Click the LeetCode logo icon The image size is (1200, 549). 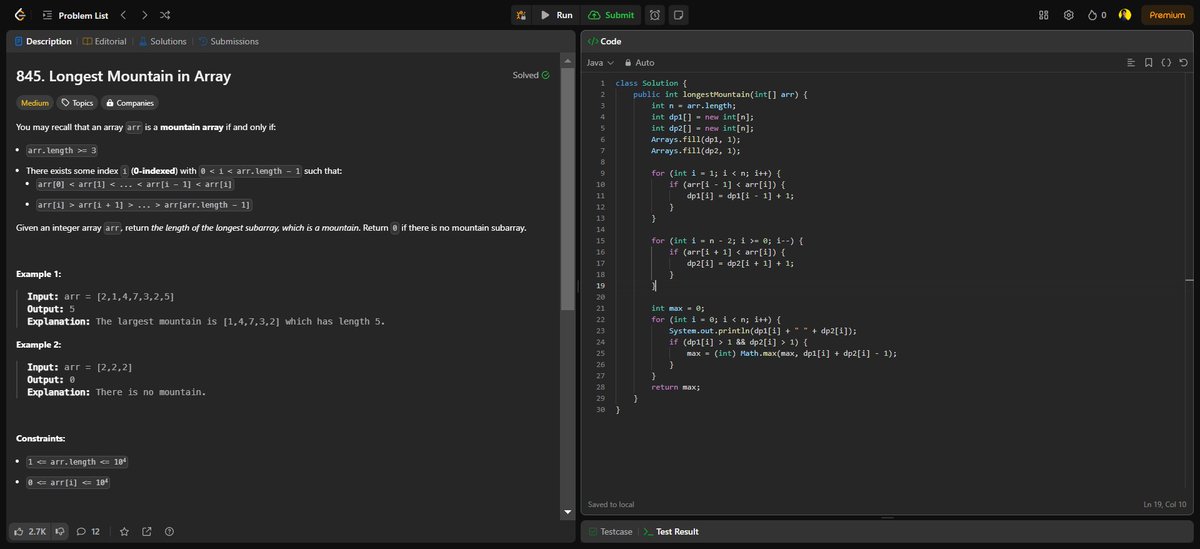[x=18, y=15]
